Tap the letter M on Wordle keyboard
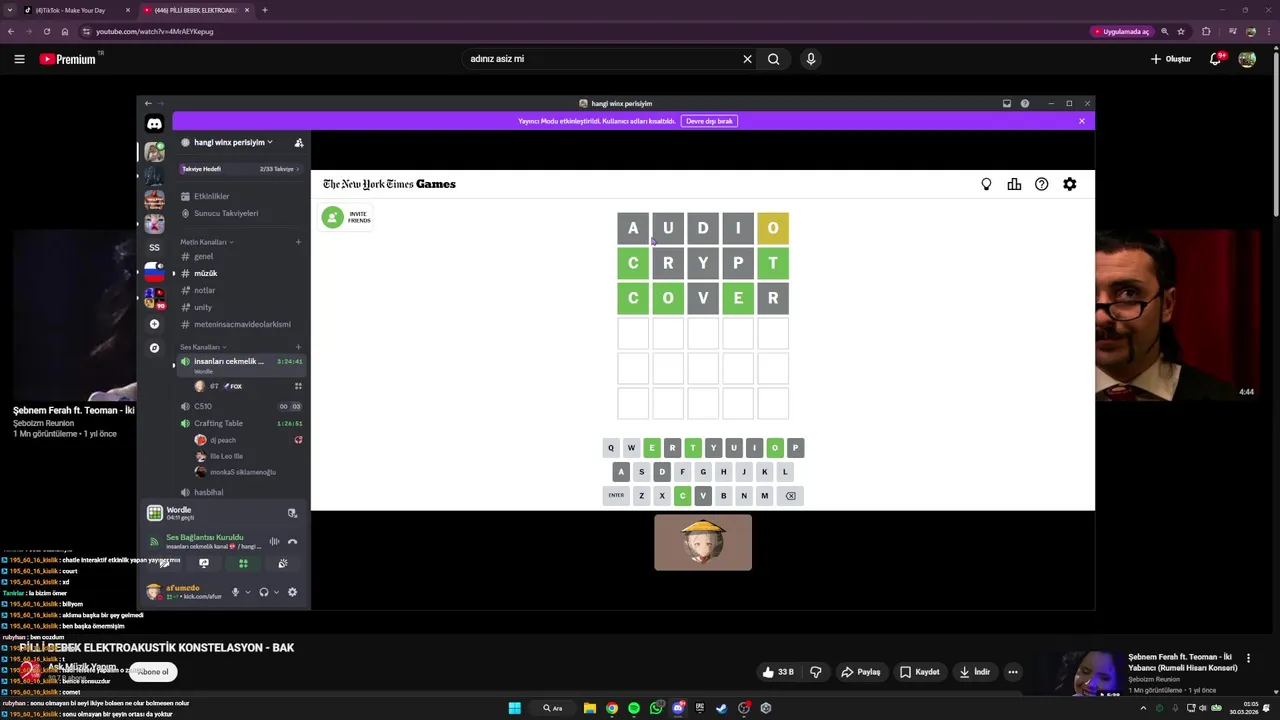This screenshot has height=720, width=1280. click(764, 496)
